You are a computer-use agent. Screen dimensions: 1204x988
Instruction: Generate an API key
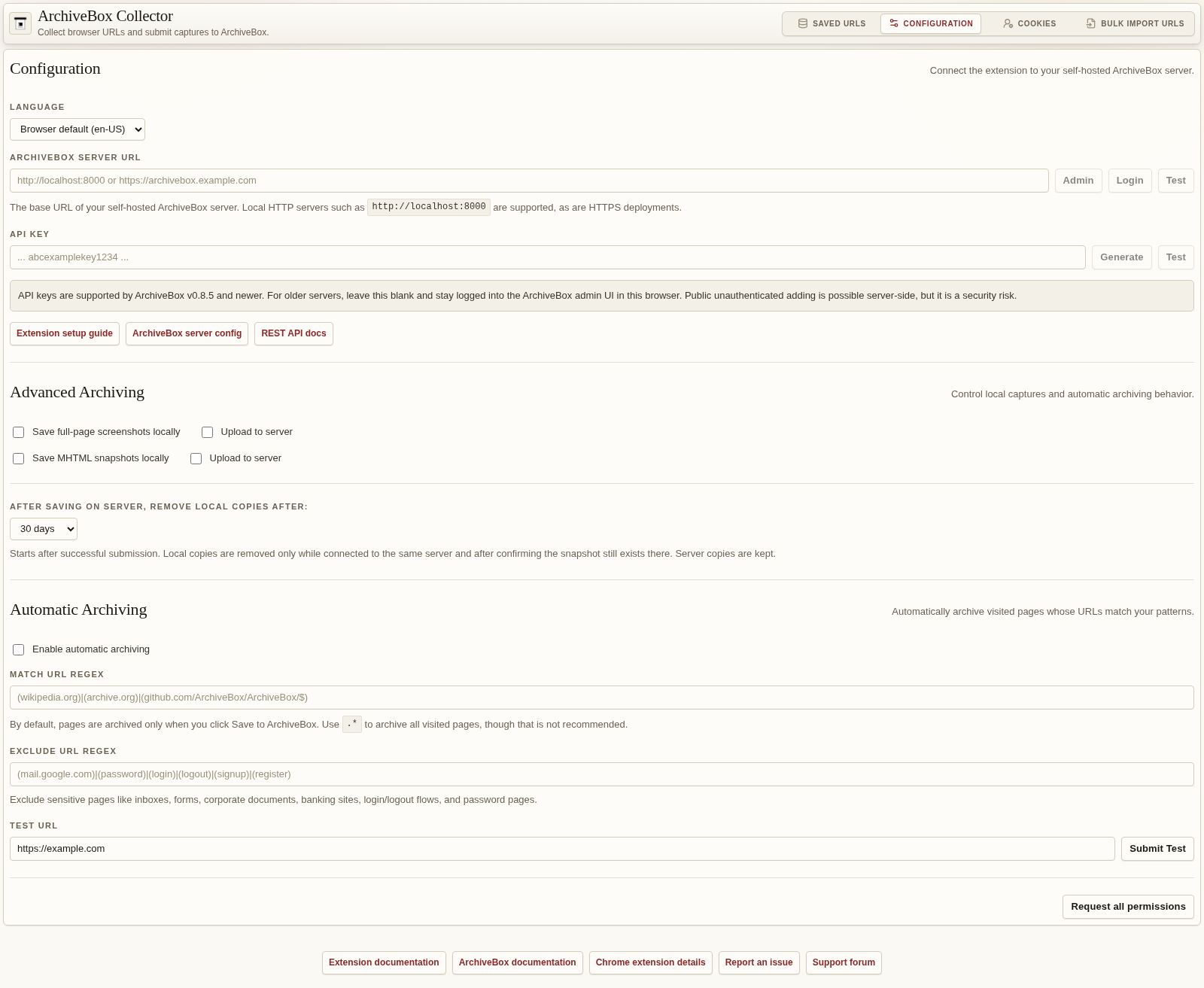tap(1121, 257)
